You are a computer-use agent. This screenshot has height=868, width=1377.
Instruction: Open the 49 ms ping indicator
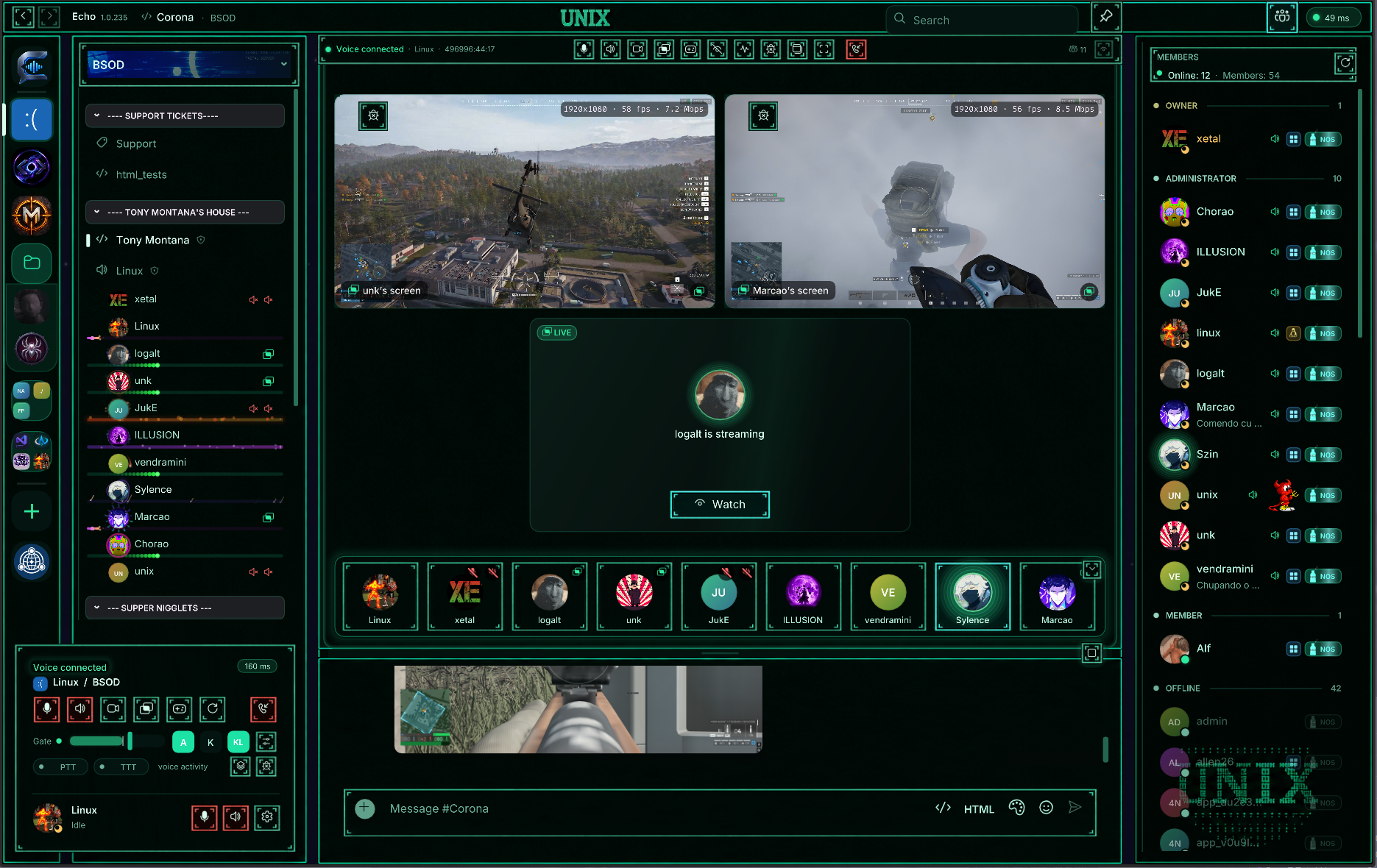point(1333,18)
